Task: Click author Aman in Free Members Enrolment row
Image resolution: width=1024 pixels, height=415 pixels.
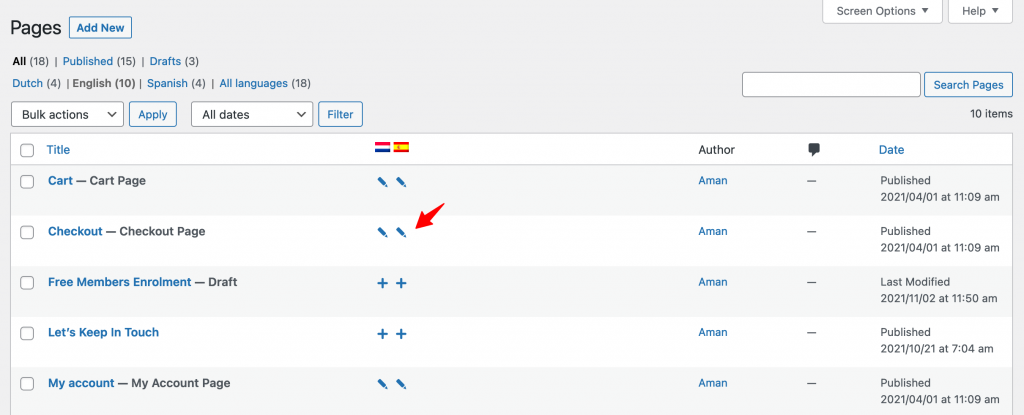Action: tap(712, 282)
